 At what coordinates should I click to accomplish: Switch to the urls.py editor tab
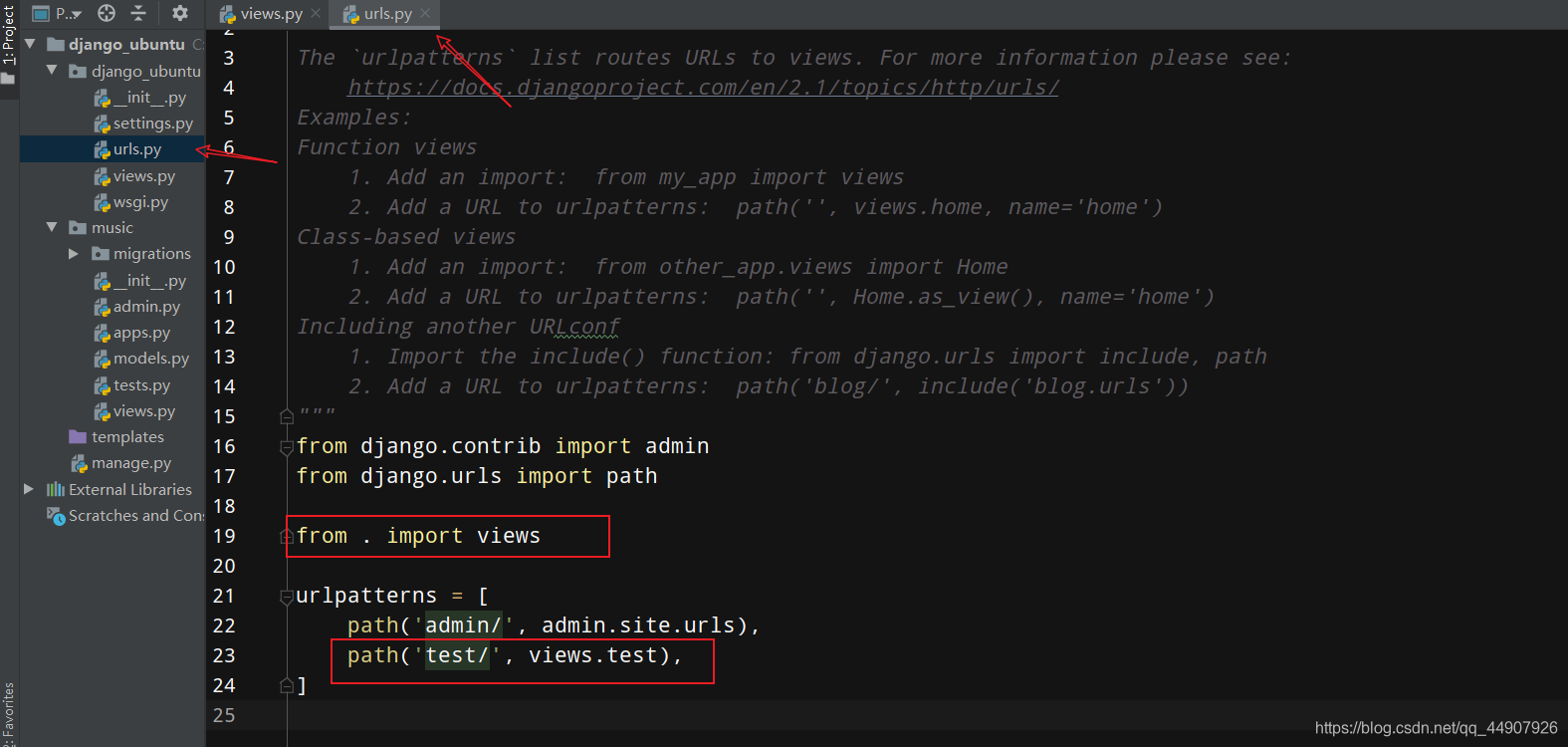[x=387, y=14]
